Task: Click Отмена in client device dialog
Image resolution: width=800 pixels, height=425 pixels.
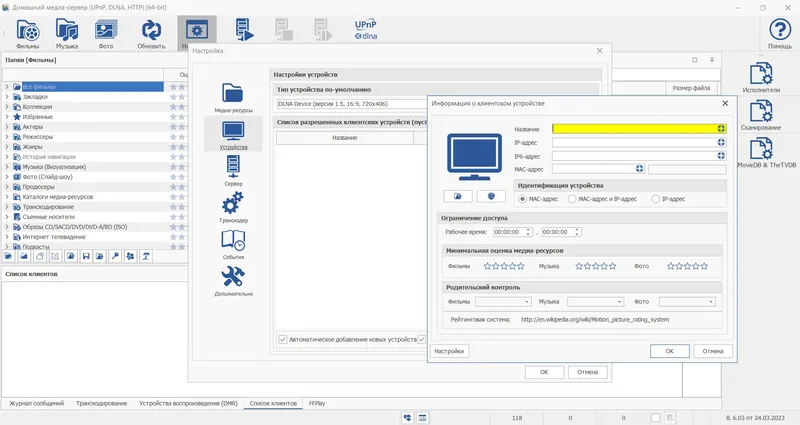Action: click(707, 351)
